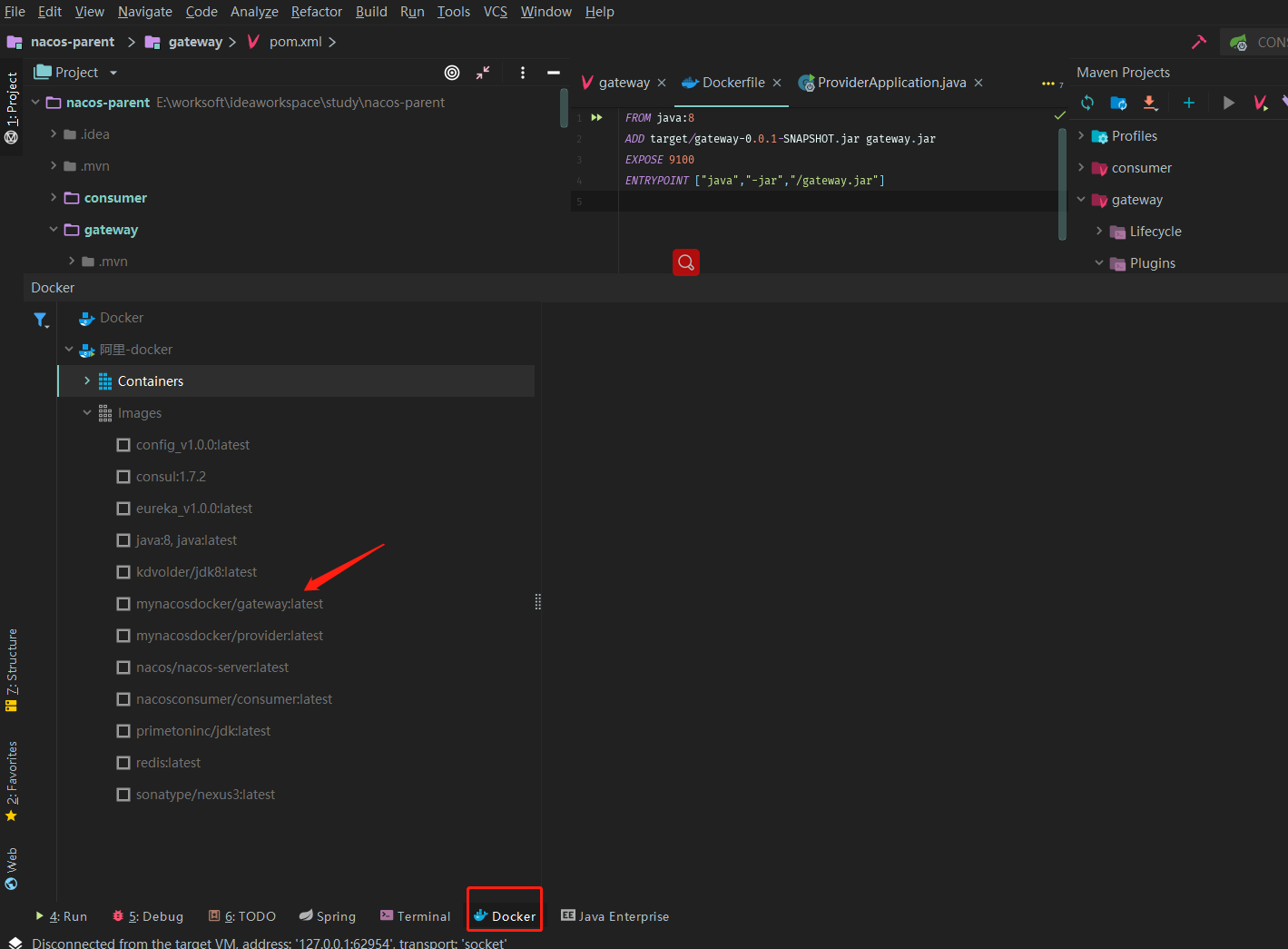Click Docker panel splitter handle
1288x949 pixels.
pos(538,602)
